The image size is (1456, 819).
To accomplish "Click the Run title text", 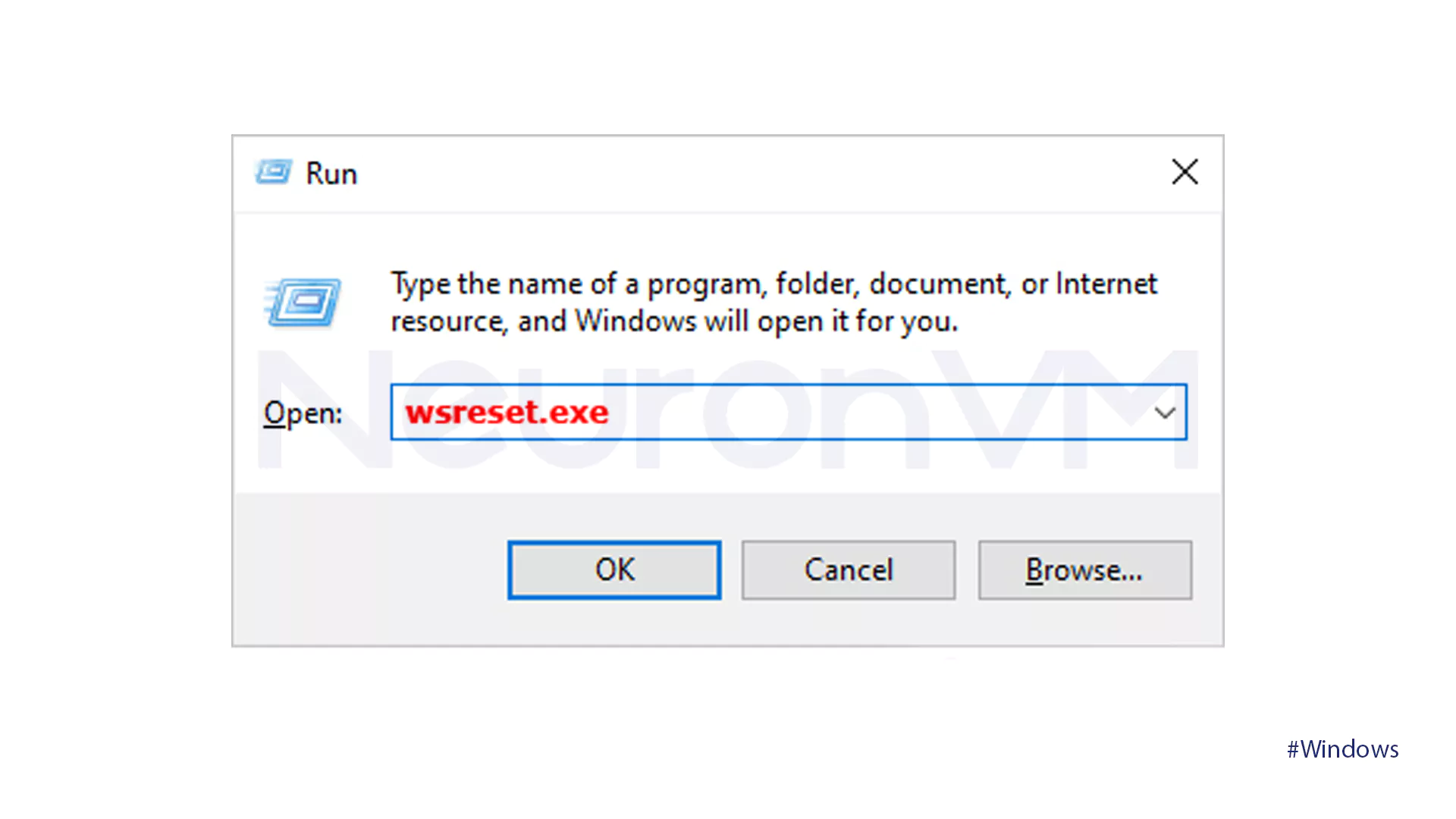I will click(x=331, y=174).
